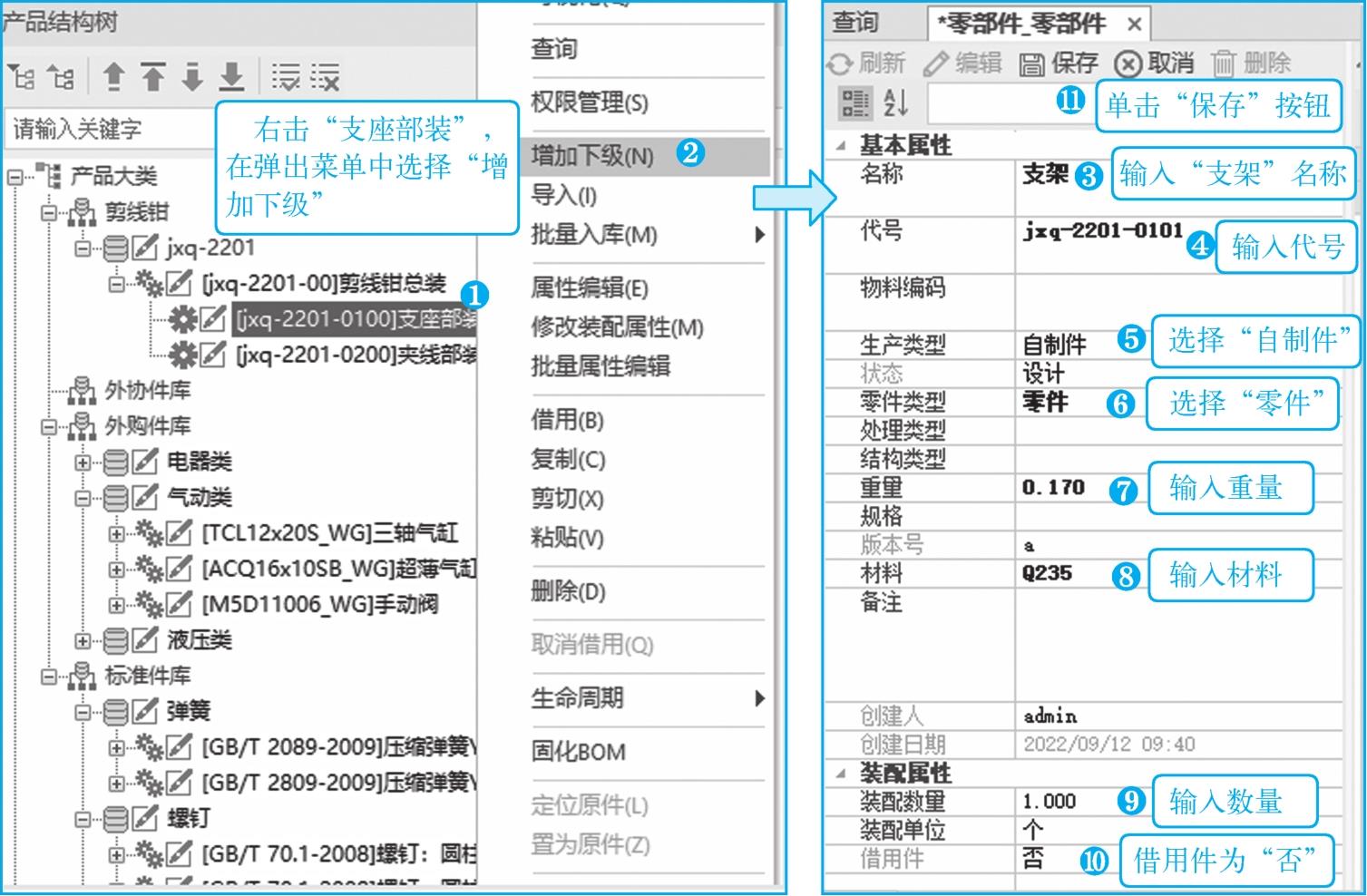This screenshot has height=896, width=1367.
Task: Click the pencil icon beside jxq-2201
Action: pos(145,248)
